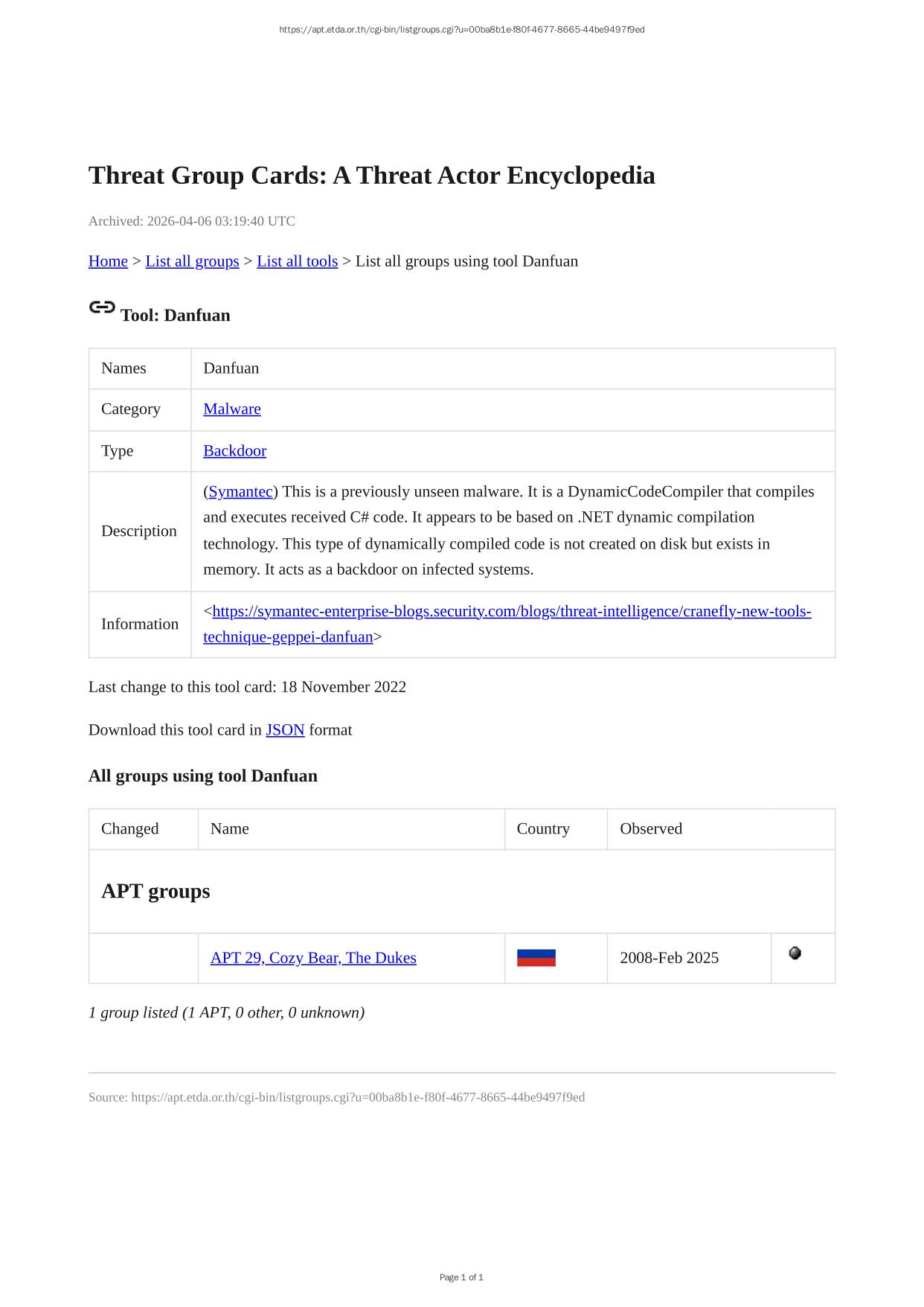Click the dark sphere icon in APT 29 row
Image resolution: width=924 pixels, height=1307 pixels.
tap(795, 953)
